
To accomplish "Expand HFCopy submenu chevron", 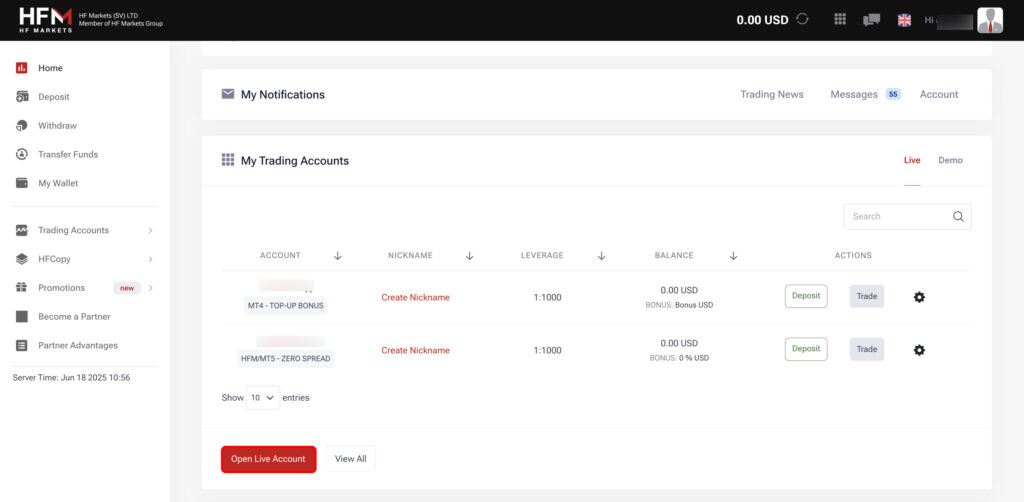I will 150,259.
